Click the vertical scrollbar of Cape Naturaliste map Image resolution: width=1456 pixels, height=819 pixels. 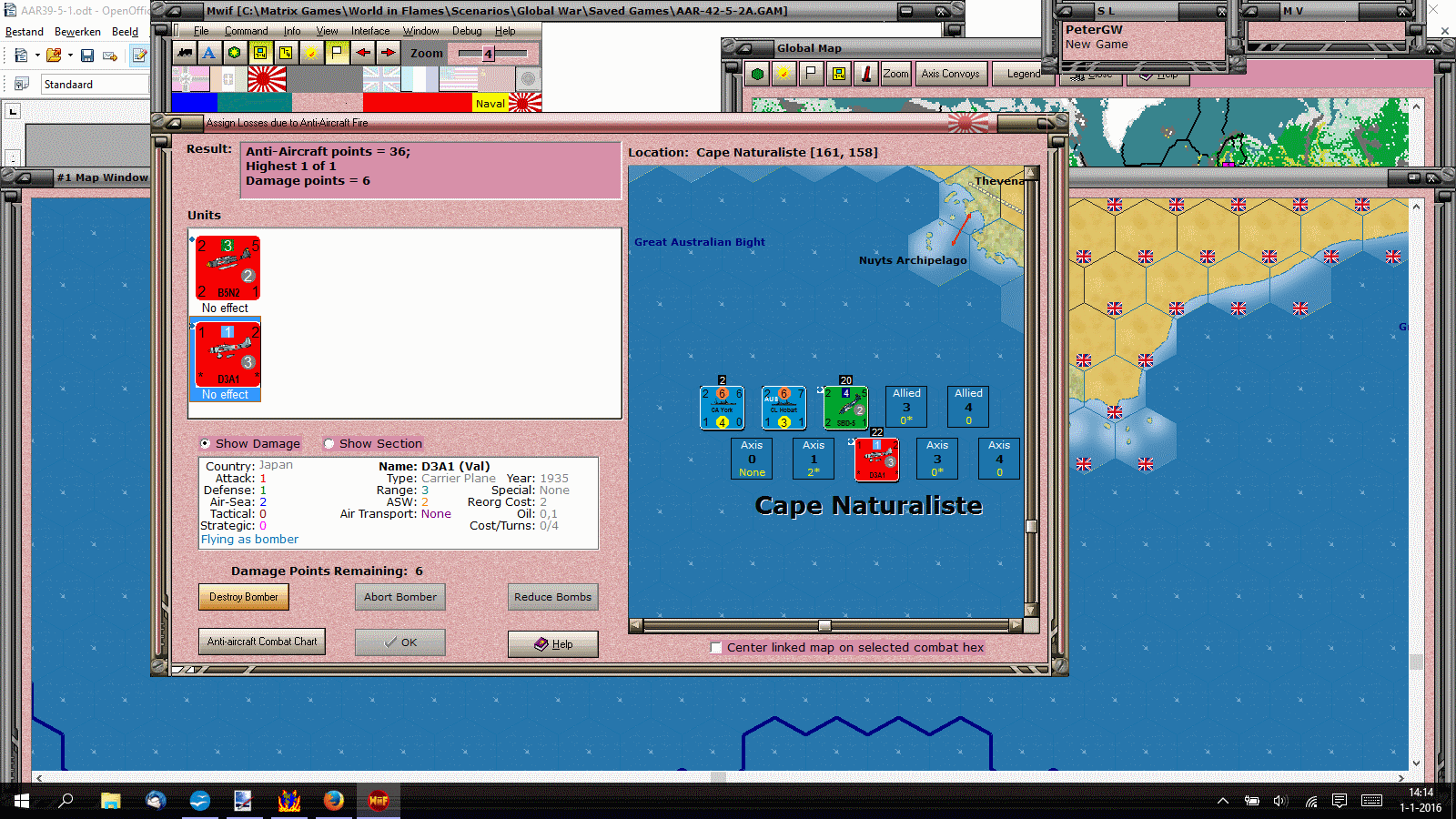(1031, 392)
